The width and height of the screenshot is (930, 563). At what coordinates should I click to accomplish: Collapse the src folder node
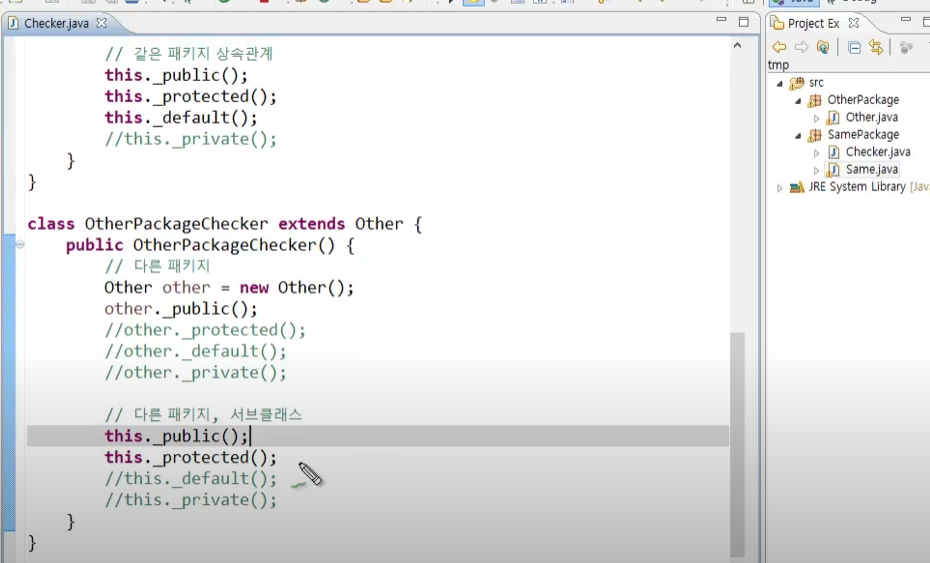point(780,84)
